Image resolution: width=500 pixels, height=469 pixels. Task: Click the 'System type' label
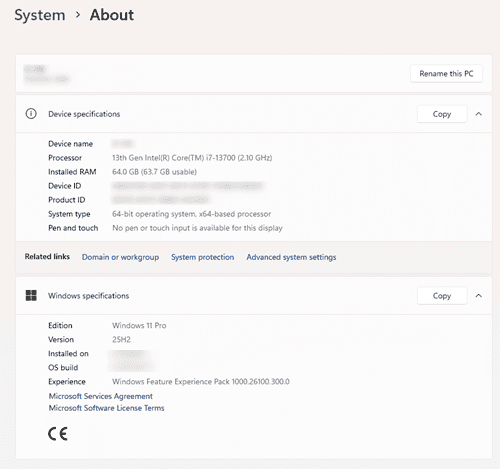pyautogui.click(x=69, y=214)
